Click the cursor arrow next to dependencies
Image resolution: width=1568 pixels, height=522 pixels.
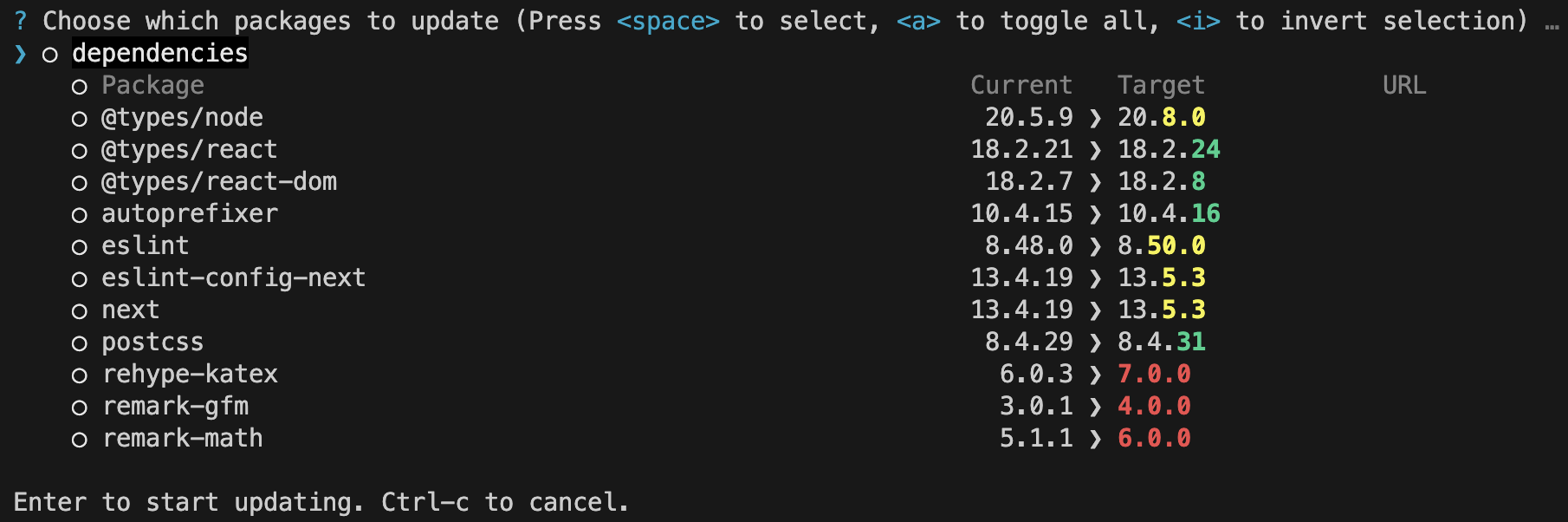[21, 54]
